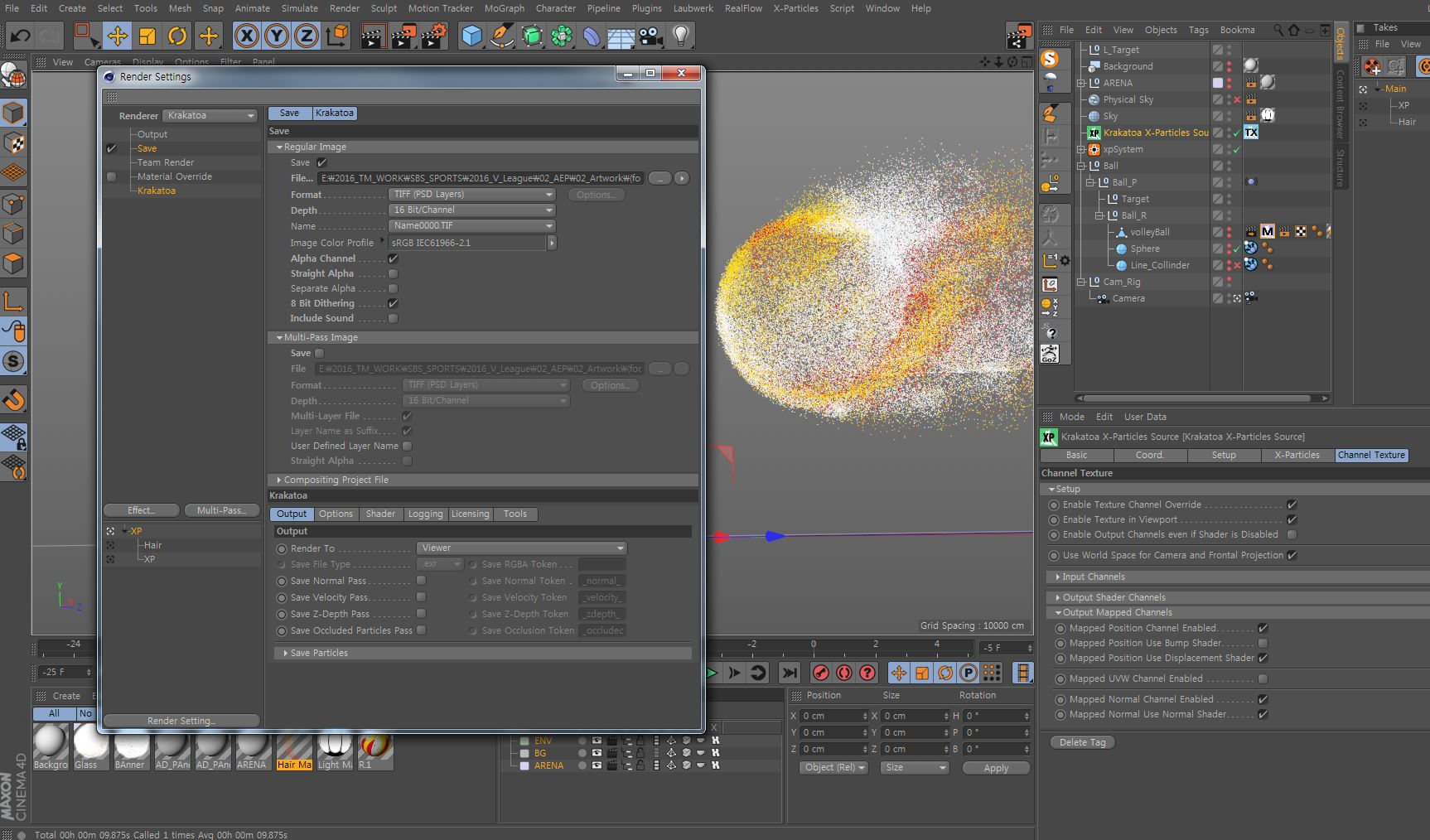Select the Hair Ma material swatch

pos(294,748)
